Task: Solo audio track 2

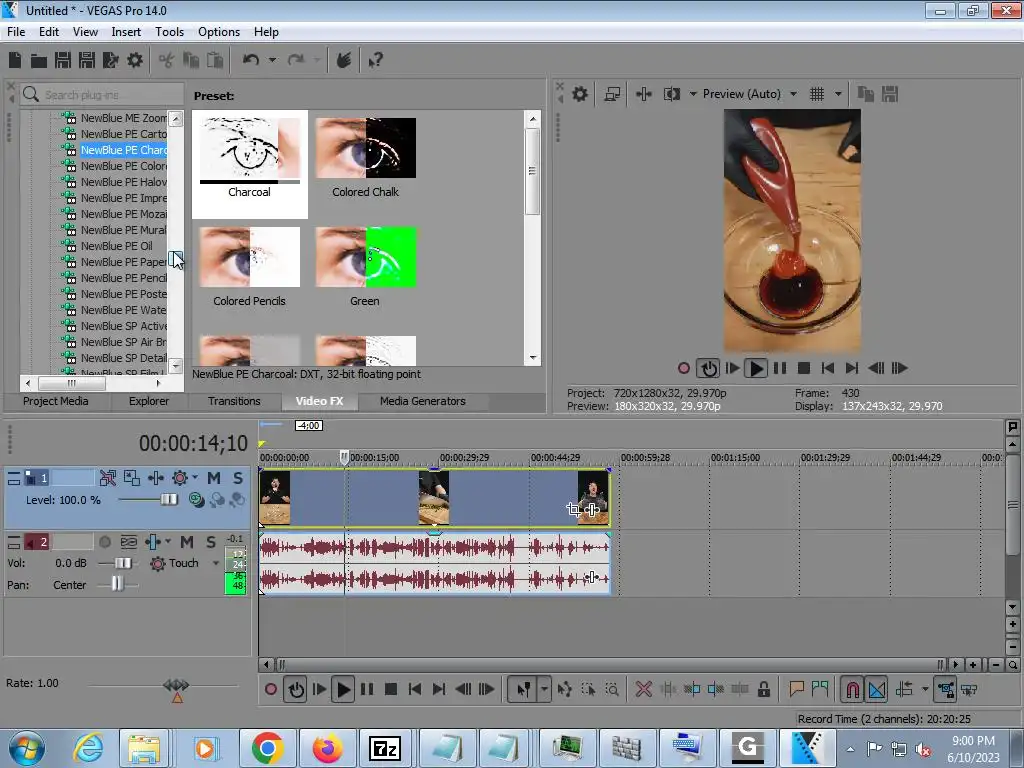Action: pyautogui.click(x=210, y=541)
